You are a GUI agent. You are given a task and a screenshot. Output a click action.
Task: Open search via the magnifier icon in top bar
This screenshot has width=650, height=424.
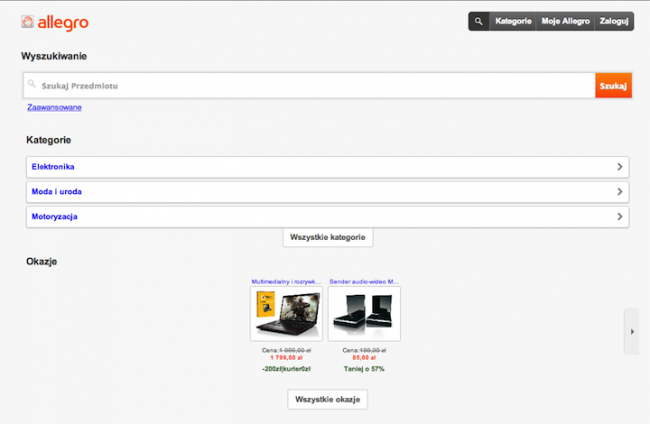point(479,21)
